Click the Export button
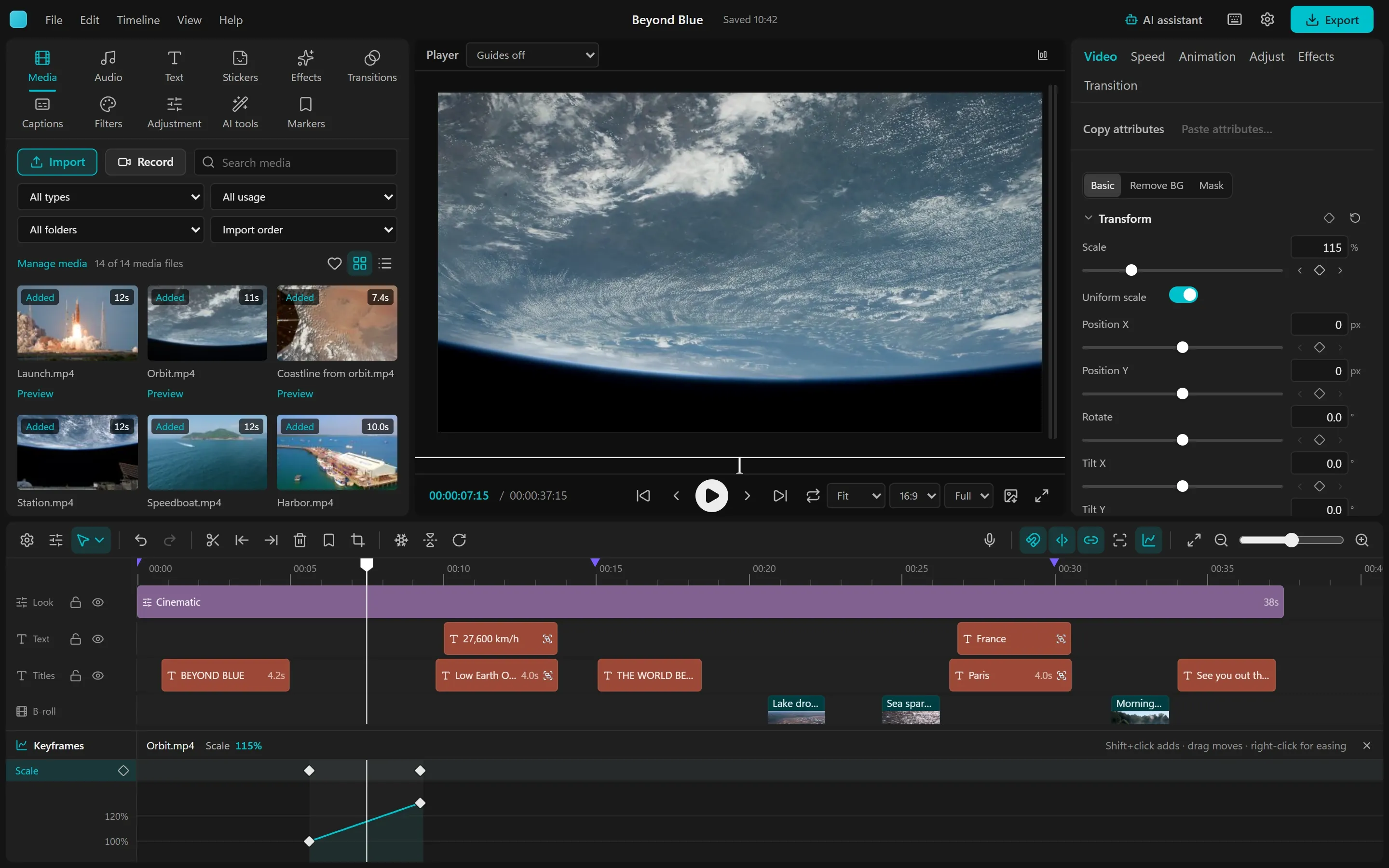 point(1332,19)
